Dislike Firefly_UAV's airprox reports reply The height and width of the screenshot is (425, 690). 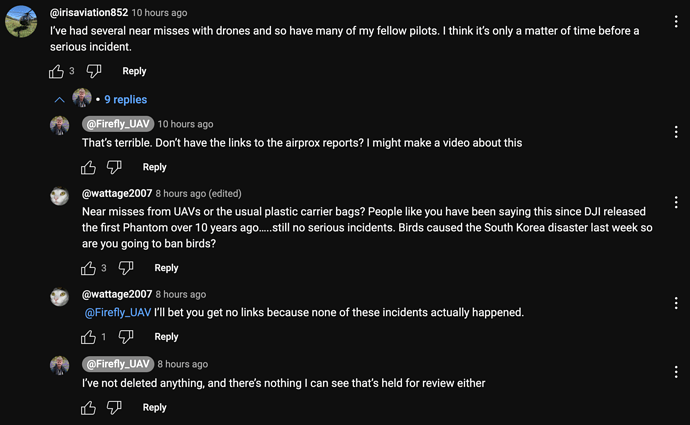[x=114, y=167]
